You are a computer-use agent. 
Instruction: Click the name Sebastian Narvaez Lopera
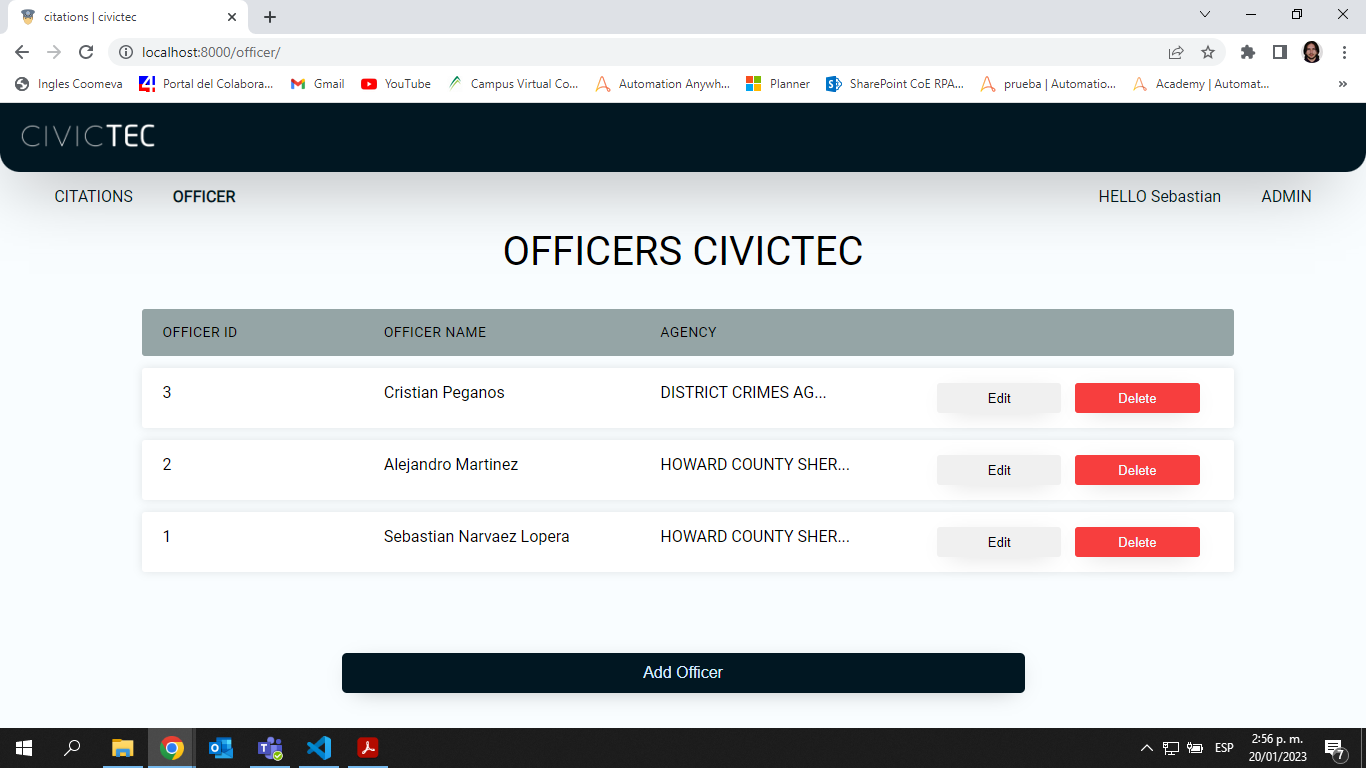click(x=477, y=536)
